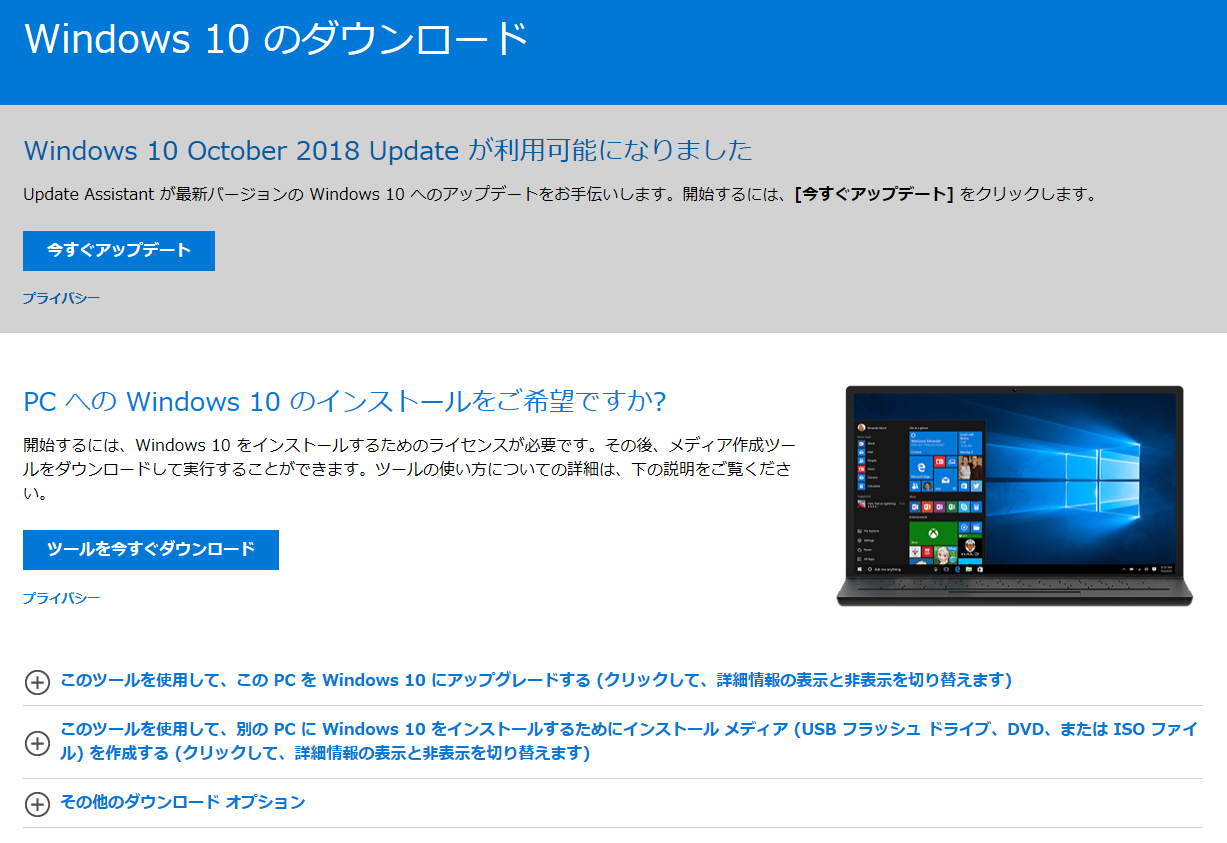Click the 今すぐアップデート button
This screenshot has height=843, width=1227.
(x=119, y=250)
